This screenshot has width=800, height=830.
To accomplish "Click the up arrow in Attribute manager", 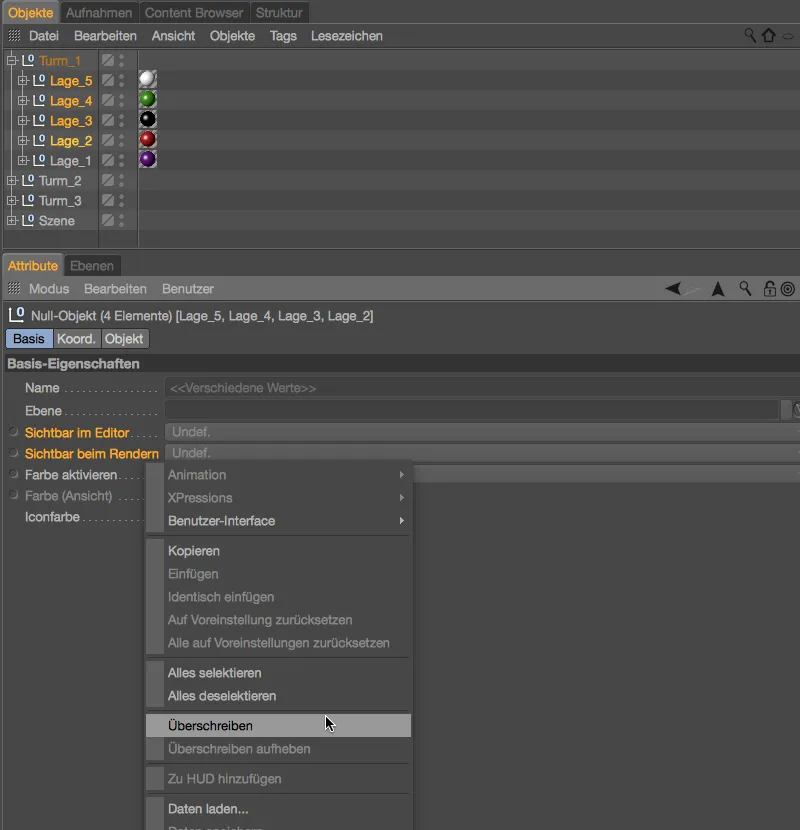I will [717, 289].
